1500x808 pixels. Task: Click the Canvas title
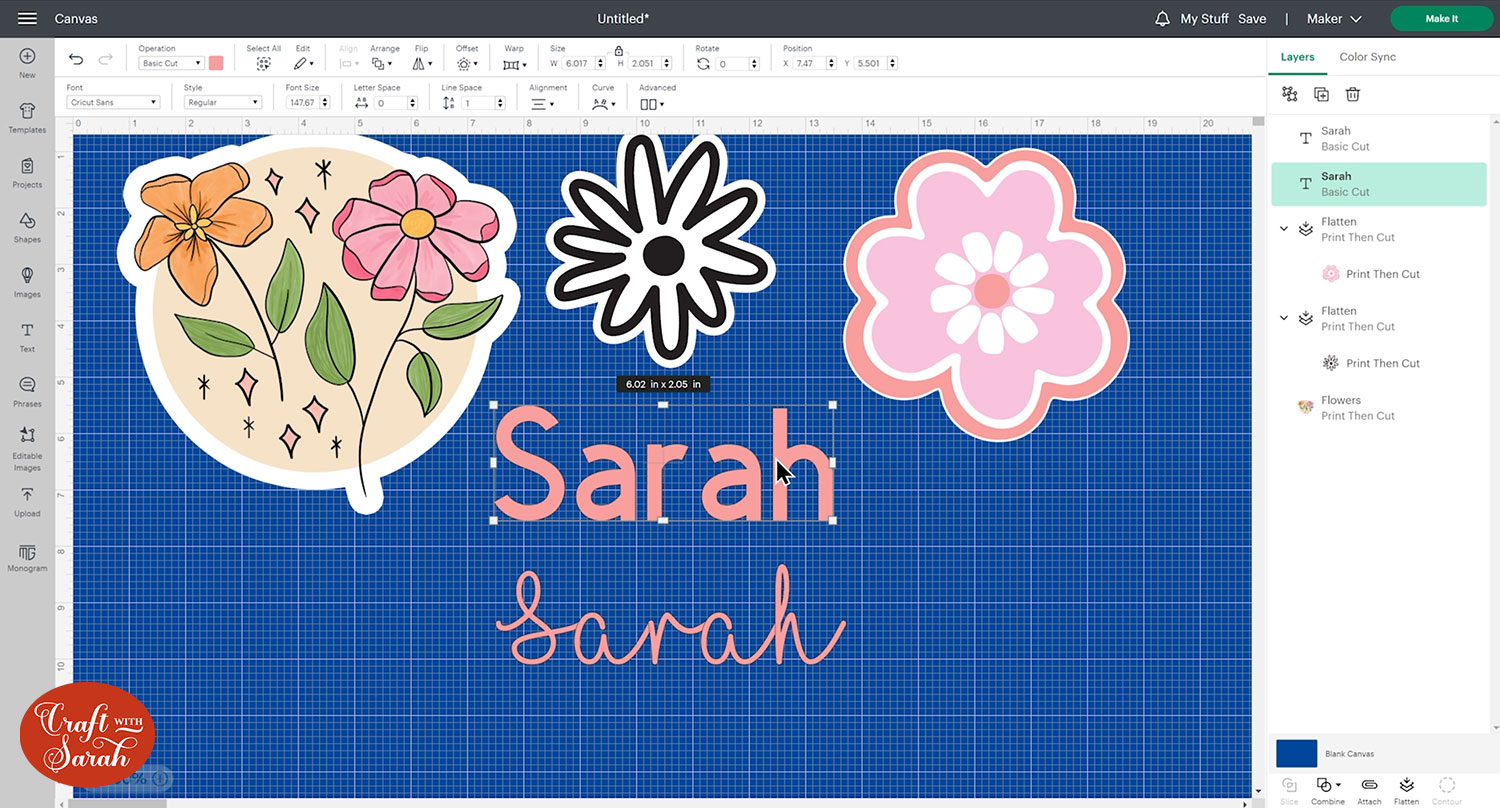click(76, 19)
